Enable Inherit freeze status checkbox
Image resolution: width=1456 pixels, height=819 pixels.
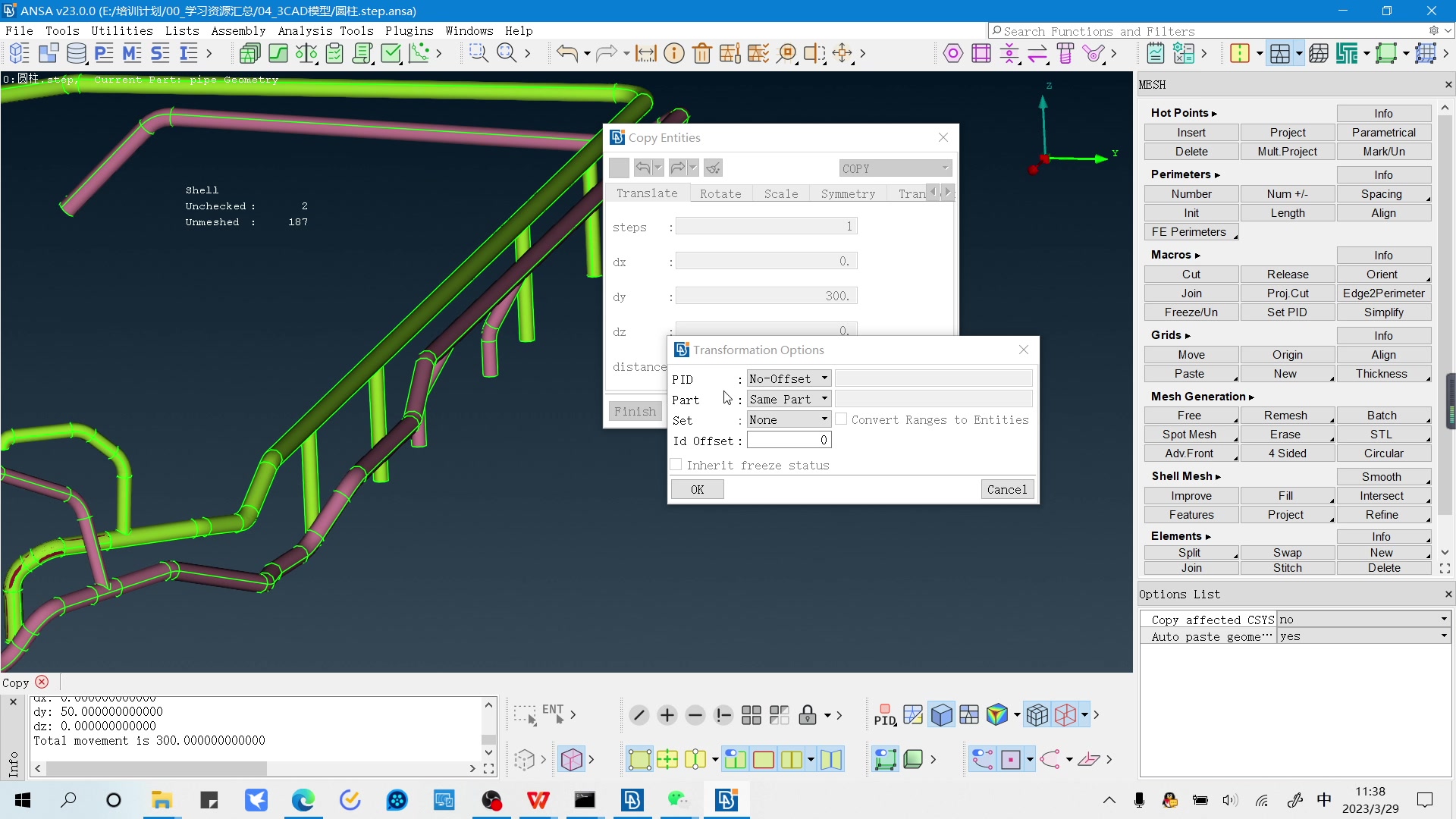[676, 465]
